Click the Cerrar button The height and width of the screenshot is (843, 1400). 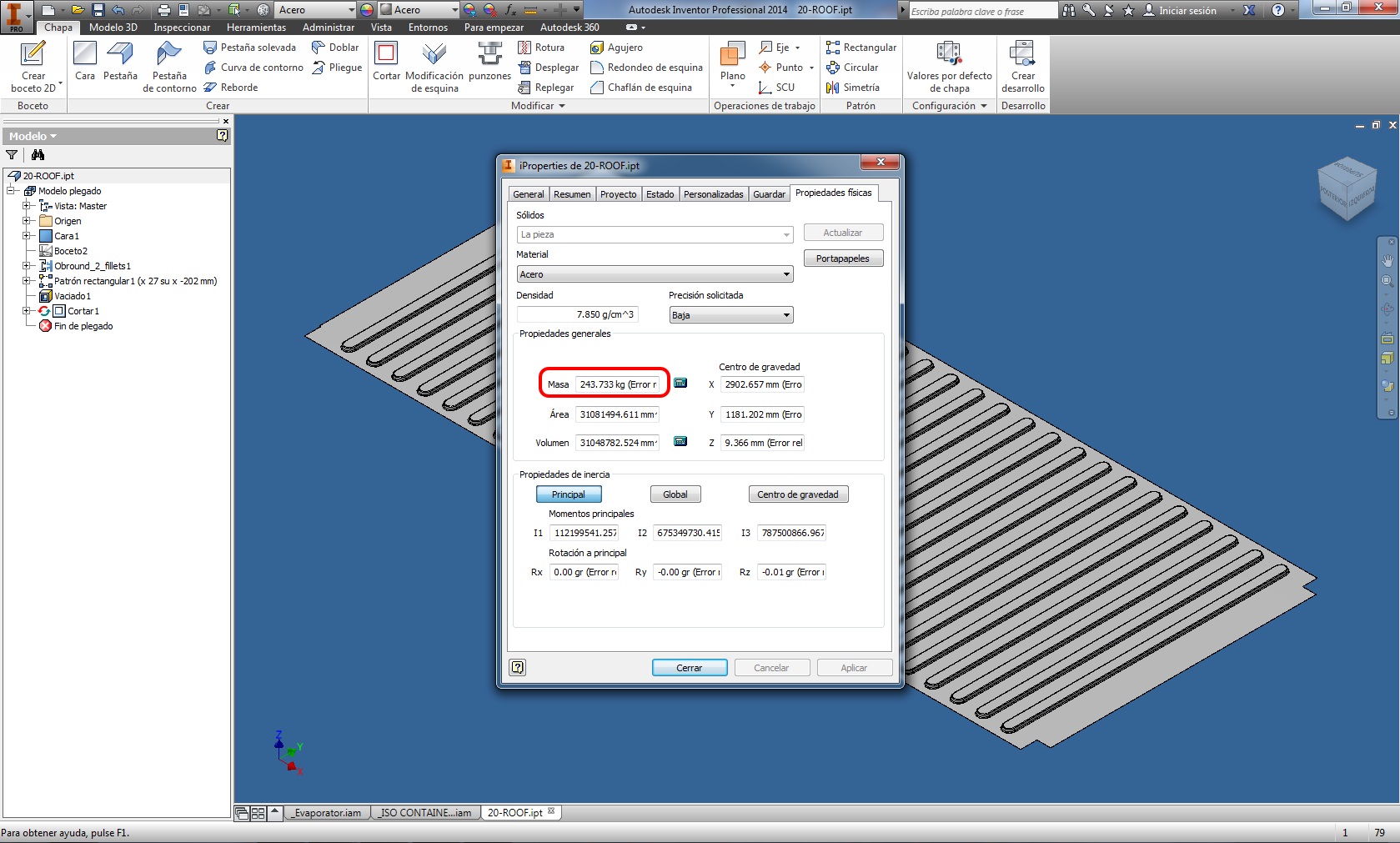[x=690, y=668]
